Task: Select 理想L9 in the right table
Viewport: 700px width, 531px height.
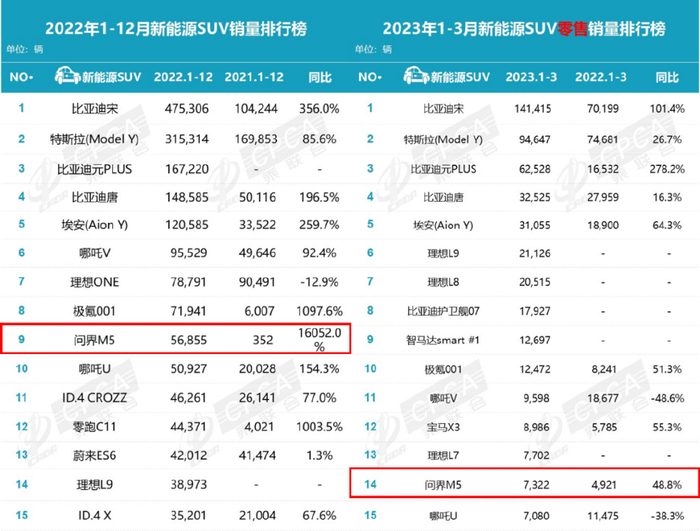Action: (443, 254)
